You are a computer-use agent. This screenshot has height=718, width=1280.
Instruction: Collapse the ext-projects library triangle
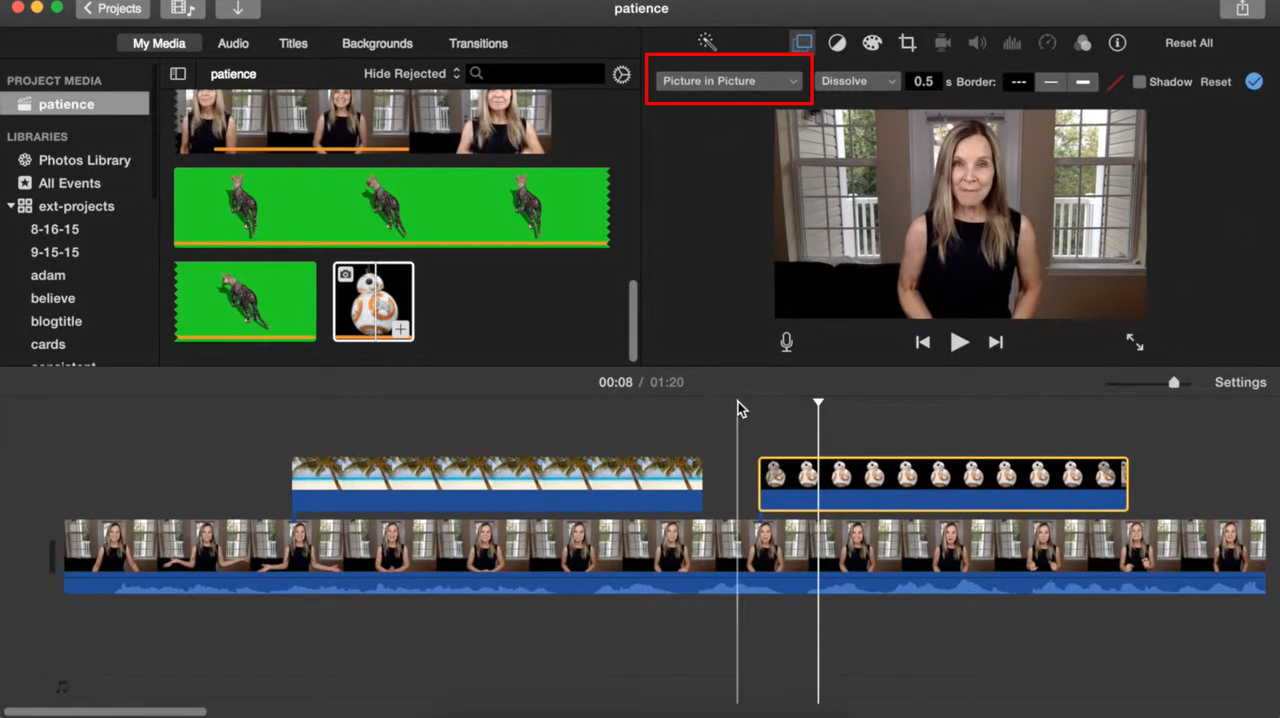coord(11,206)
